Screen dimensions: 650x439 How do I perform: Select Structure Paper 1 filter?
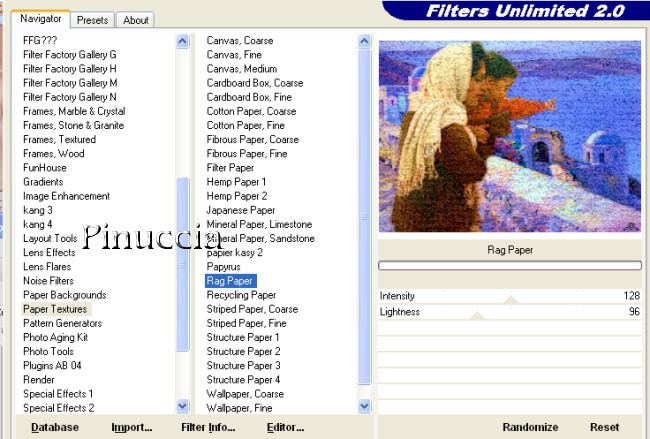[x=243, y=337]
